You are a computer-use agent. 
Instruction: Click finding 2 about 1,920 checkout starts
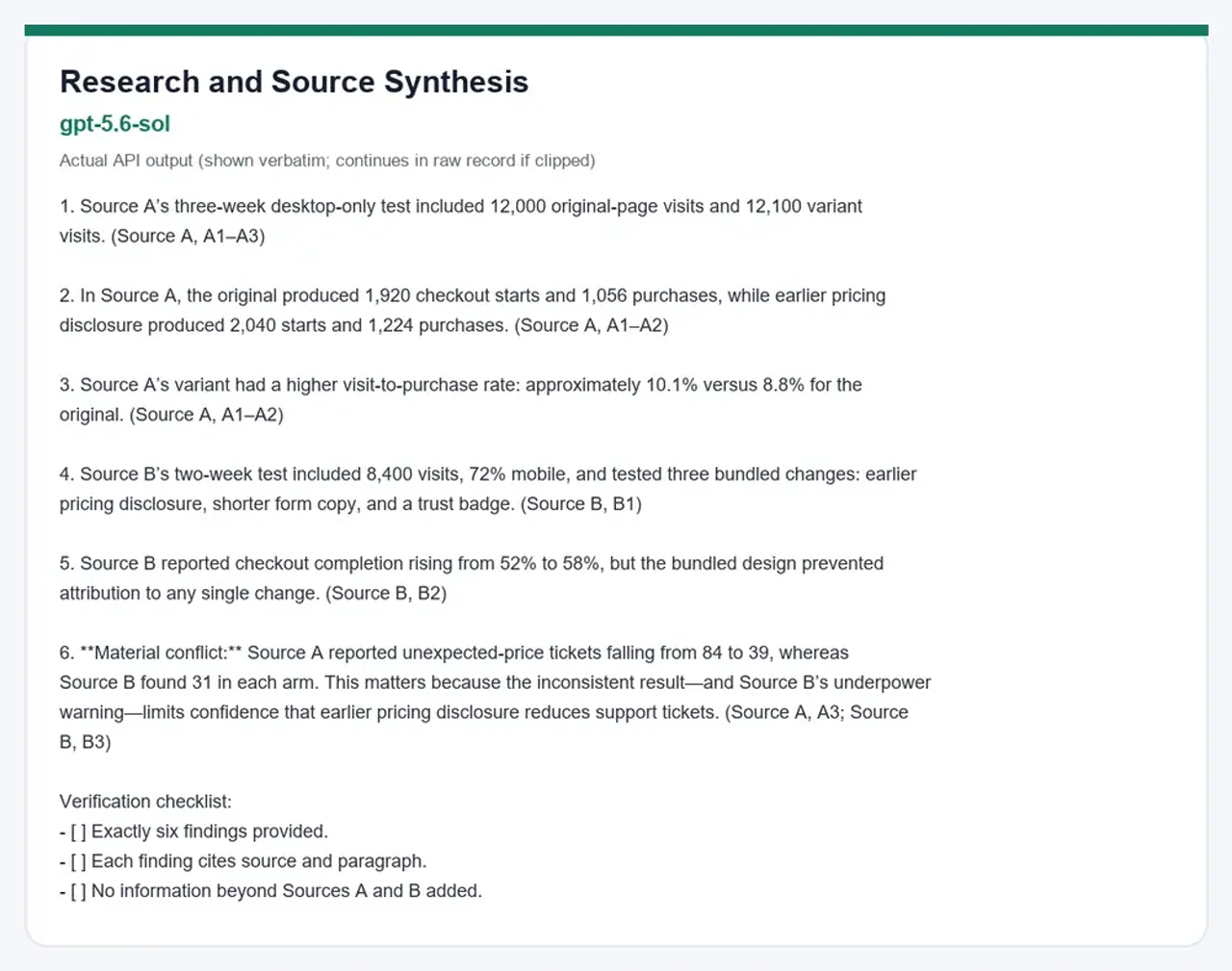tap(473, 311)
